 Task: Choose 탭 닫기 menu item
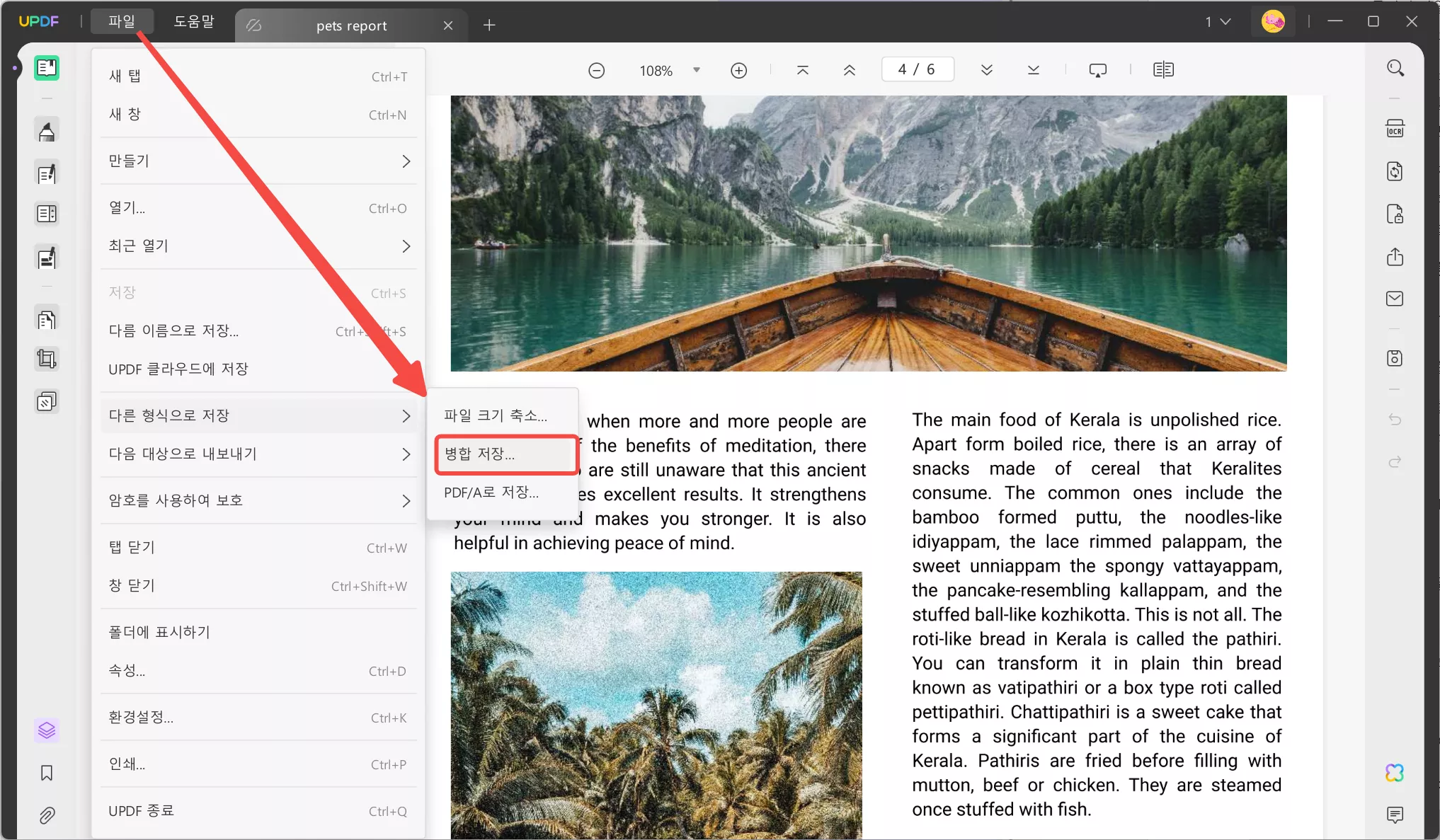click(258, 548)
